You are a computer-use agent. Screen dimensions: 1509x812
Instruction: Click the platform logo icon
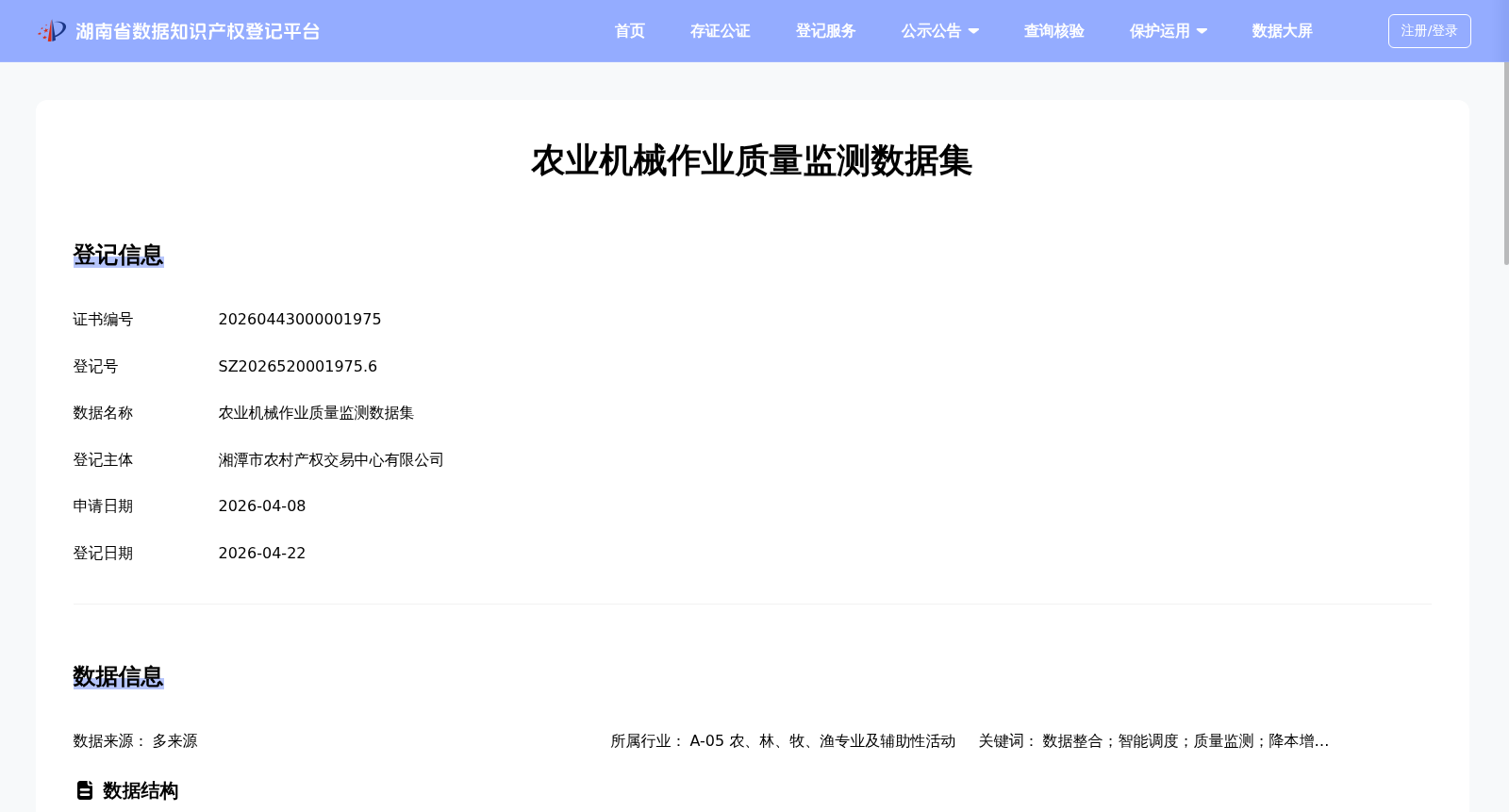click(52, 31)
